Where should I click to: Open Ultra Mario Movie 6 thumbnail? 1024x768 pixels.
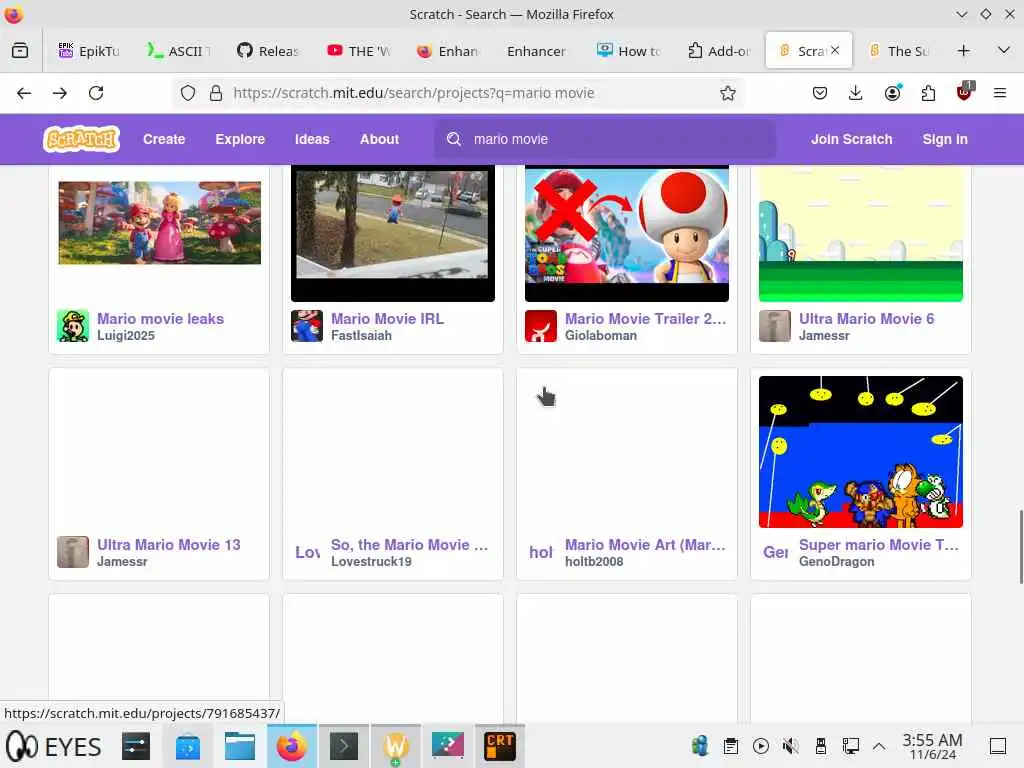(861, 233)
